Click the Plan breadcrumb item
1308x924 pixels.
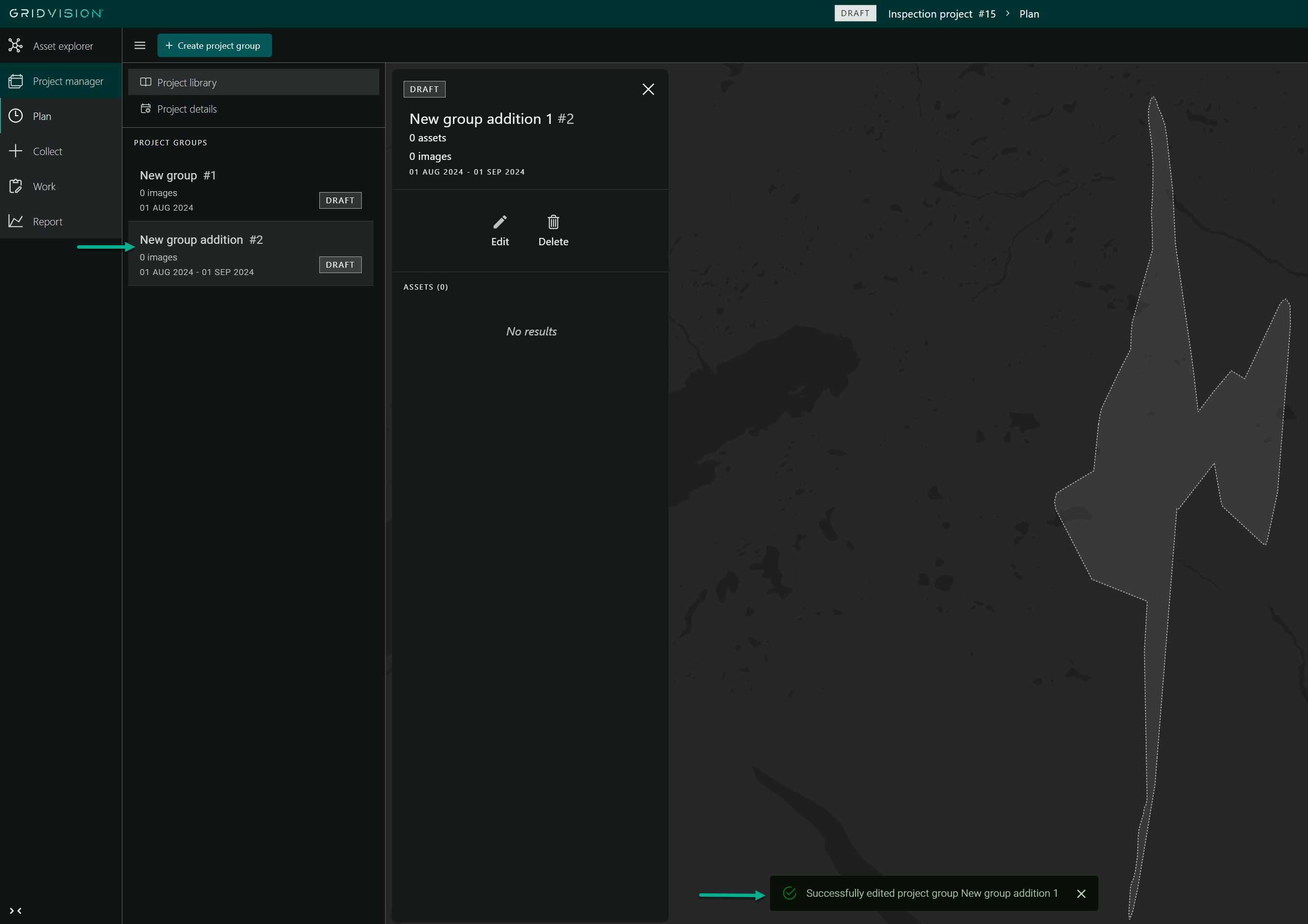click(1029, 14)
